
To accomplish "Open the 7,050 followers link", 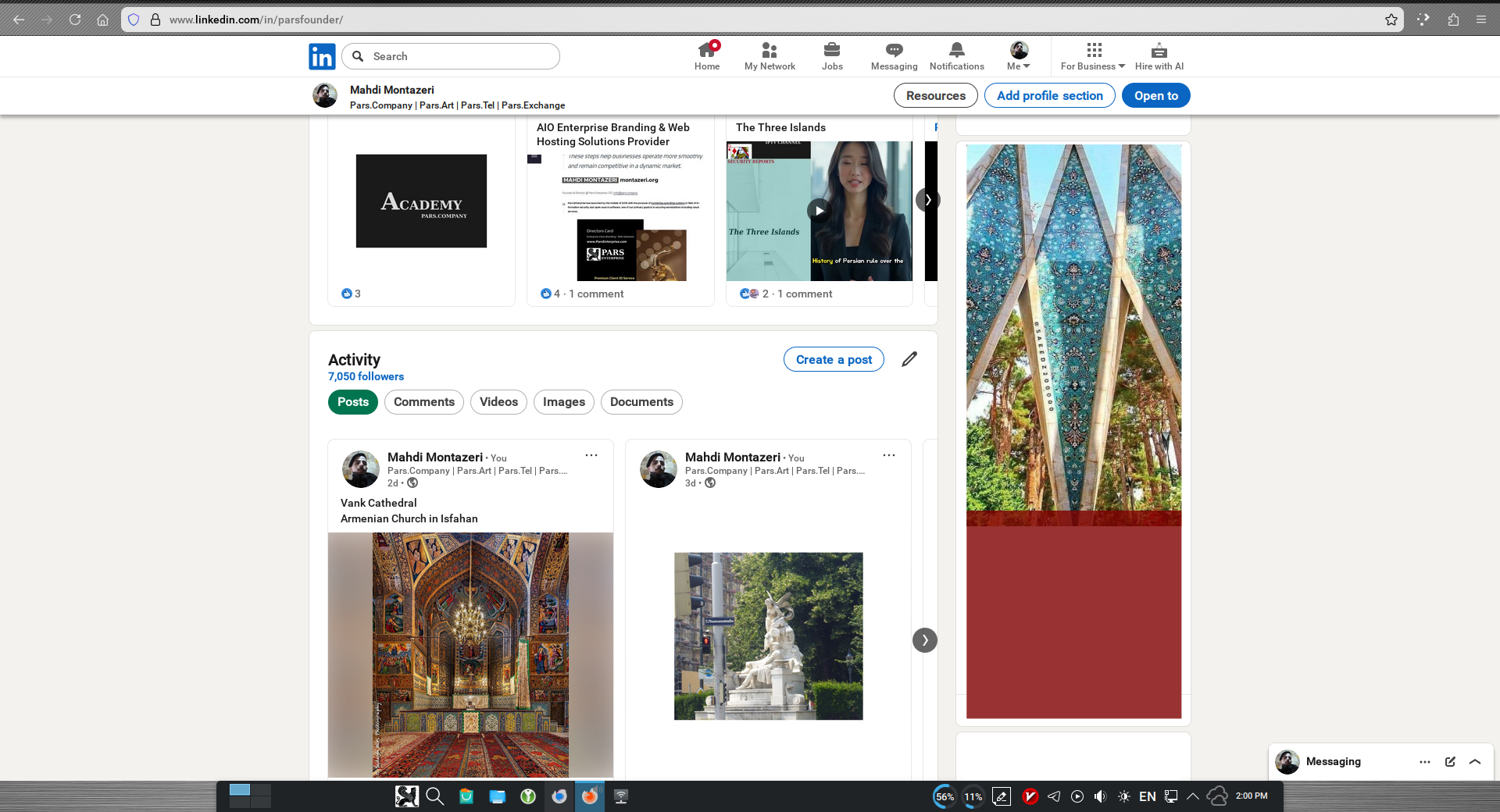I will click(366, 376).
